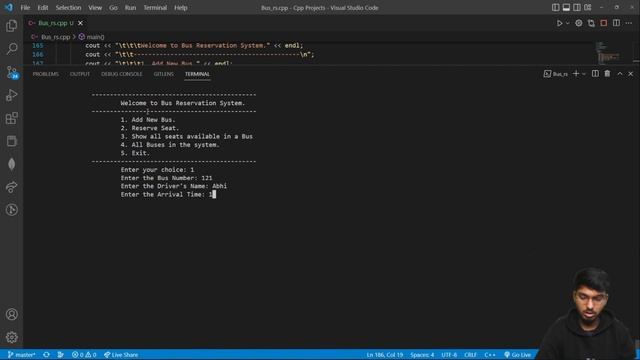Open editor More Actions ellipsis

(629, 23)
